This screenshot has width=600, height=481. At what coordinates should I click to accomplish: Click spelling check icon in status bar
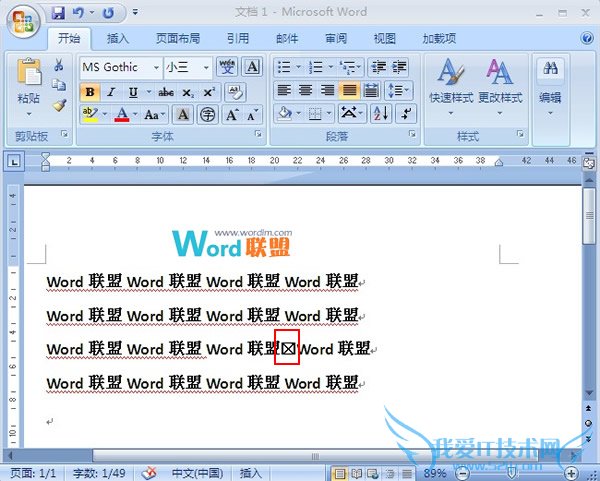(149, 473)
